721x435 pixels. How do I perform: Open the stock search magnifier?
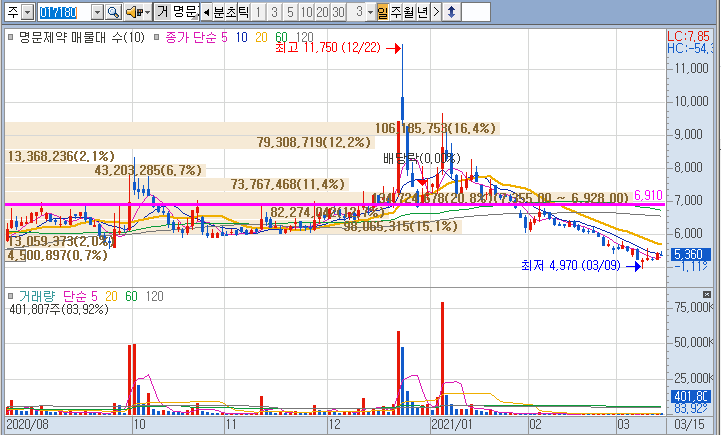pos(113,12)
